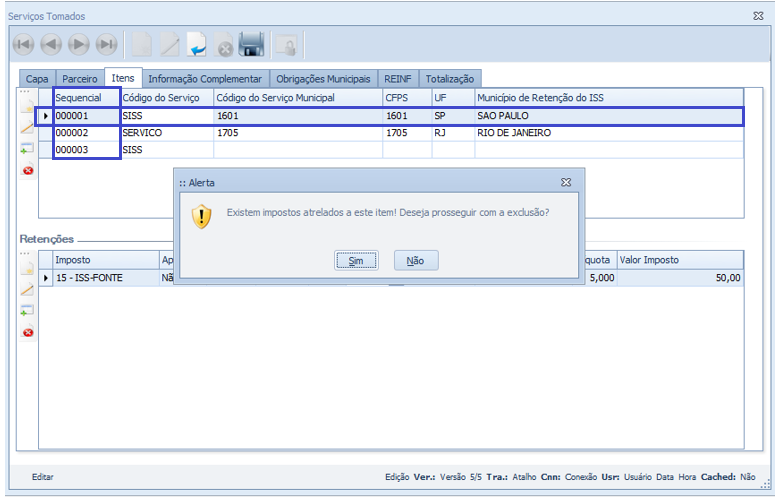Click the CFPS column header
The width and height of the screenshot is (777, 499).
(407, 98)
